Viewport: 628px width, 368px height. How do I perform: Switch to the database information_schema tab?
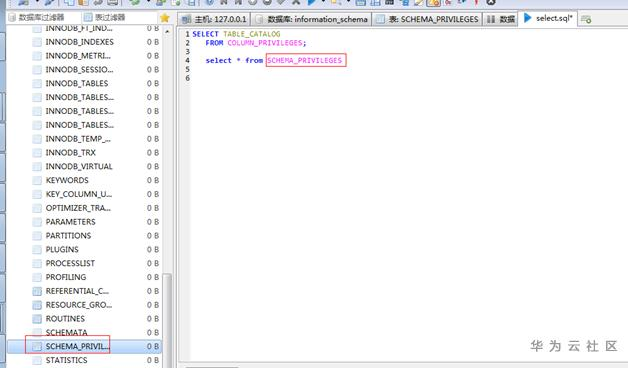click(312, 19)
